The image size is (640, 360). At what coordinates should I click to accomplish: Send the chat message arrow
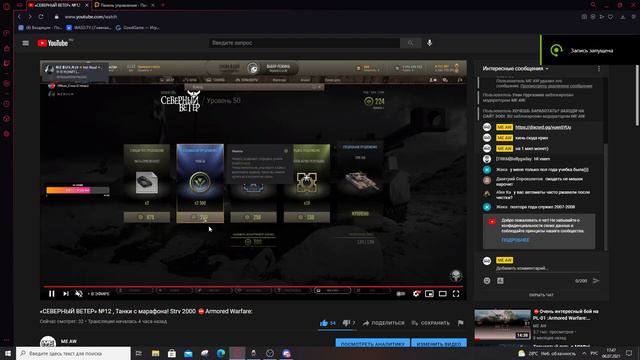click(x=596, y=281)
